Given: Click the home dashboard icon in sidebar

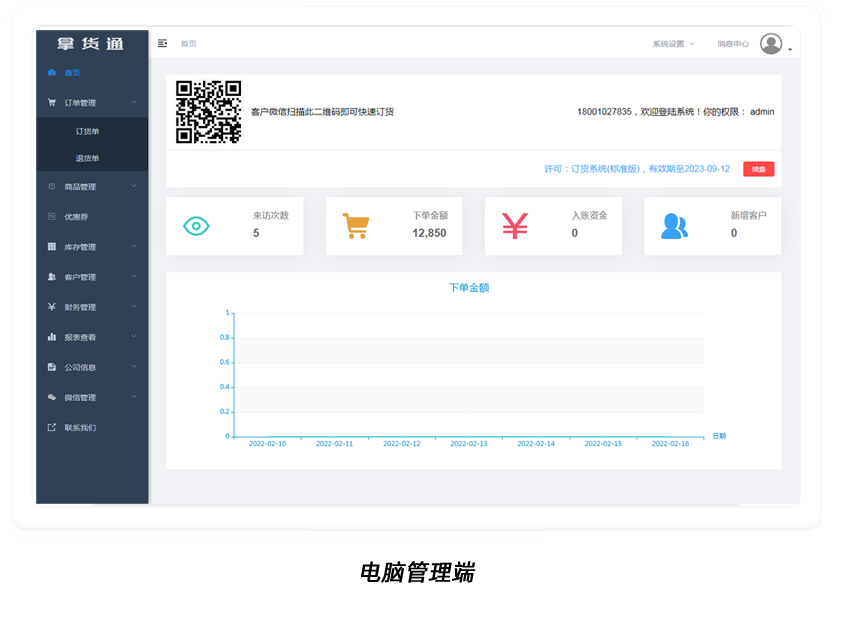Looking at the screenshot, I should pos(51,73).
